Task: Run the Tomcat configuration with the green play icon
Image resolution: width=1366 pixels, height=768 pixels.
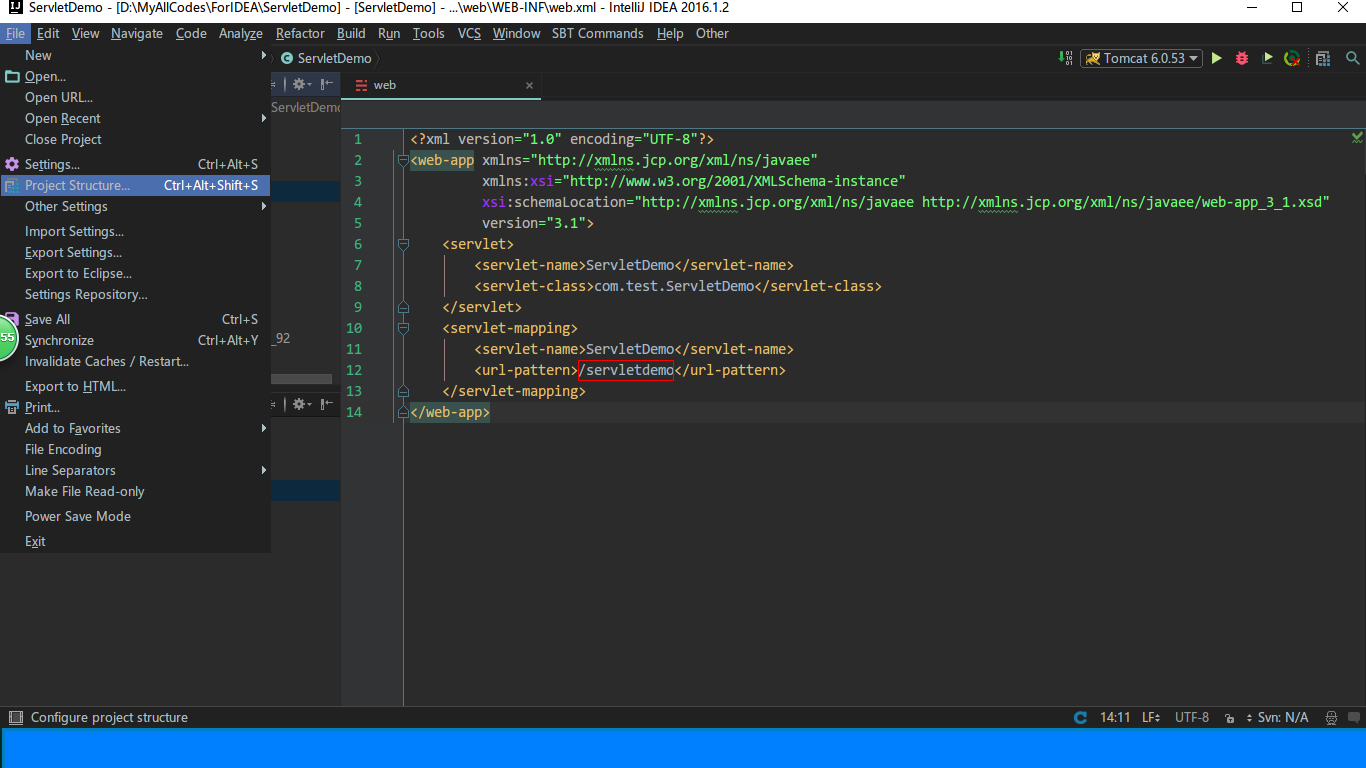Action: pyautogui.click(x=1216, y=58)
